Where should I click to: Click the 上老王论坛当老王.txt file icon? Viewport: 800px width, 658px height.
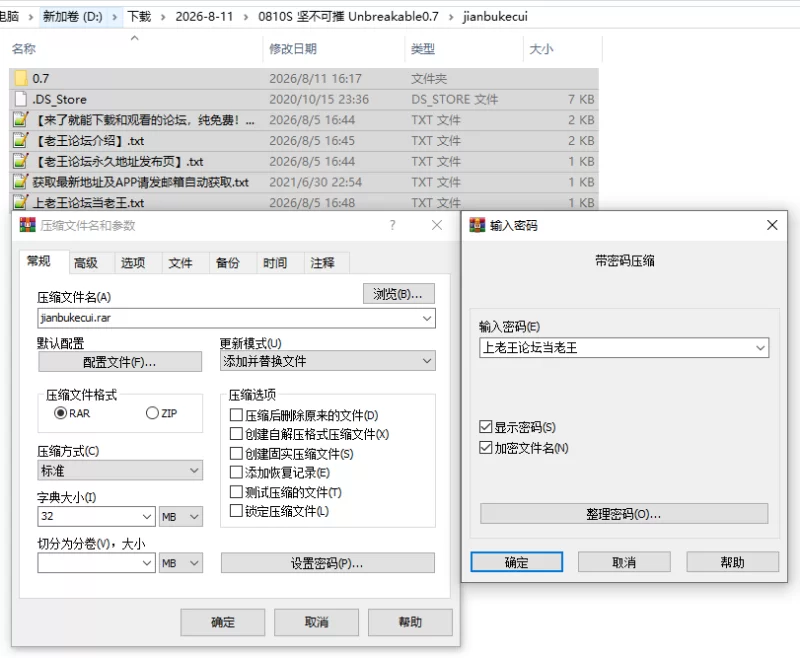point(20,202)
